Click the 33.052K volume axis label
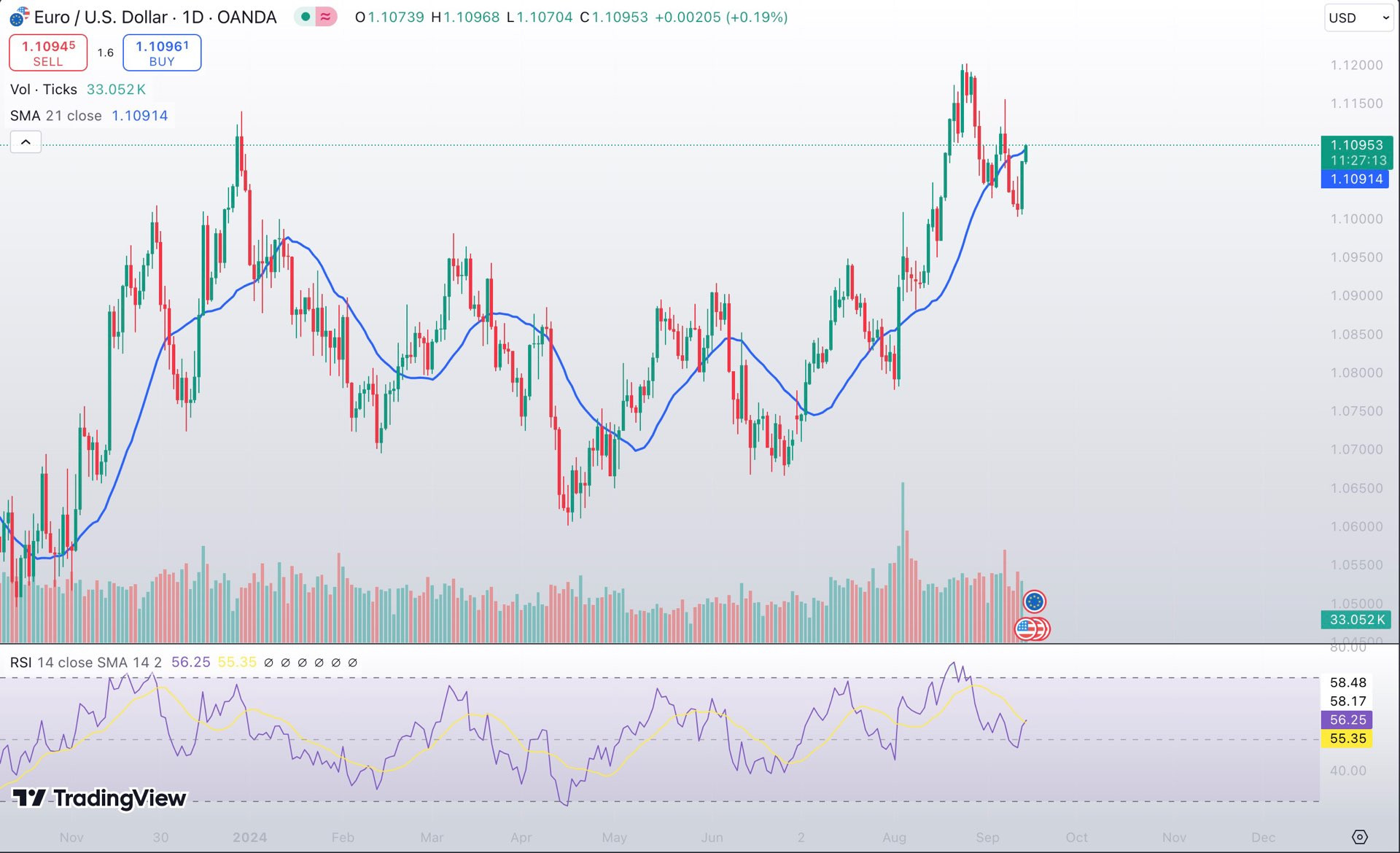 (x=1356, y=620)
